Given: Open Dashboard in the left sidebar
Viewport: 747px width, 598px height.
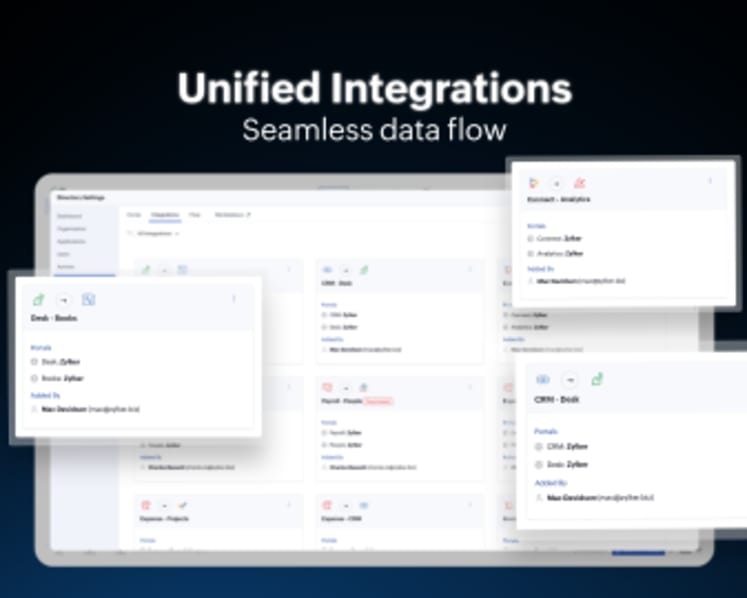Looking at the screenshot, I should pos(70,216).
